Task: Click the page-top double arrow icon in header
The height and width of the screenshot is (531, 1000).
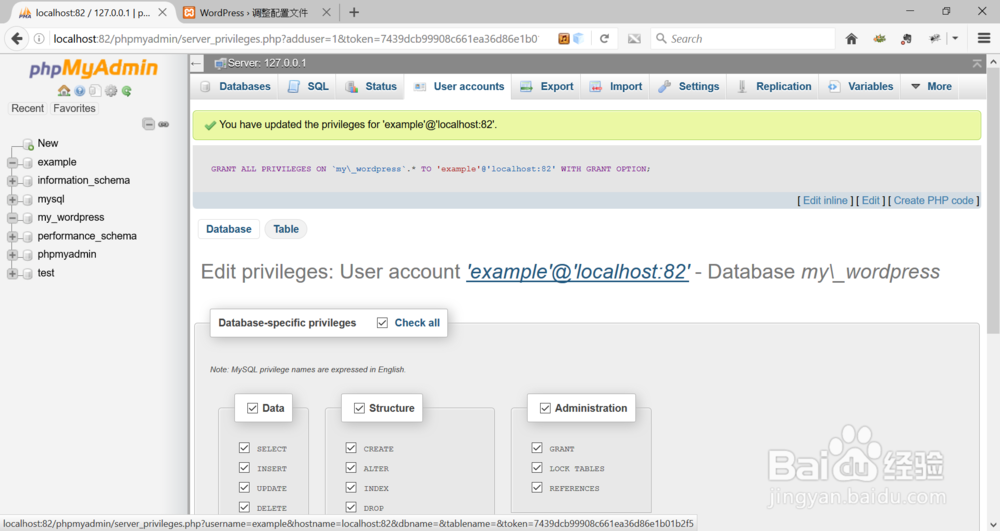Action: [976, 63]
